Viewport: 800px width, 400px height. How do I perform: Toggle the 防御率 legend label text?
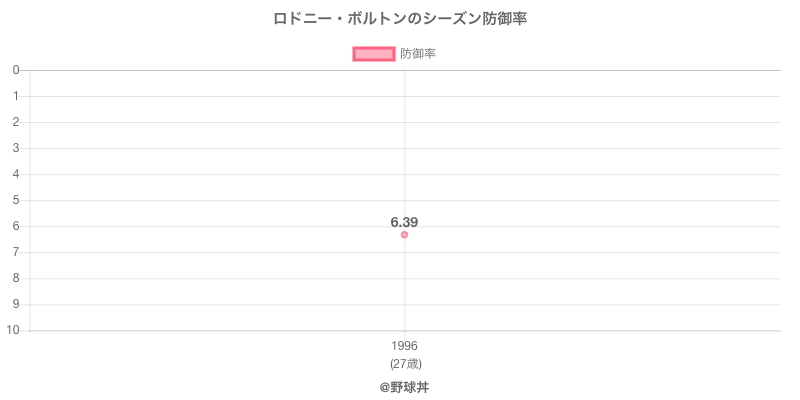point(417,54)
